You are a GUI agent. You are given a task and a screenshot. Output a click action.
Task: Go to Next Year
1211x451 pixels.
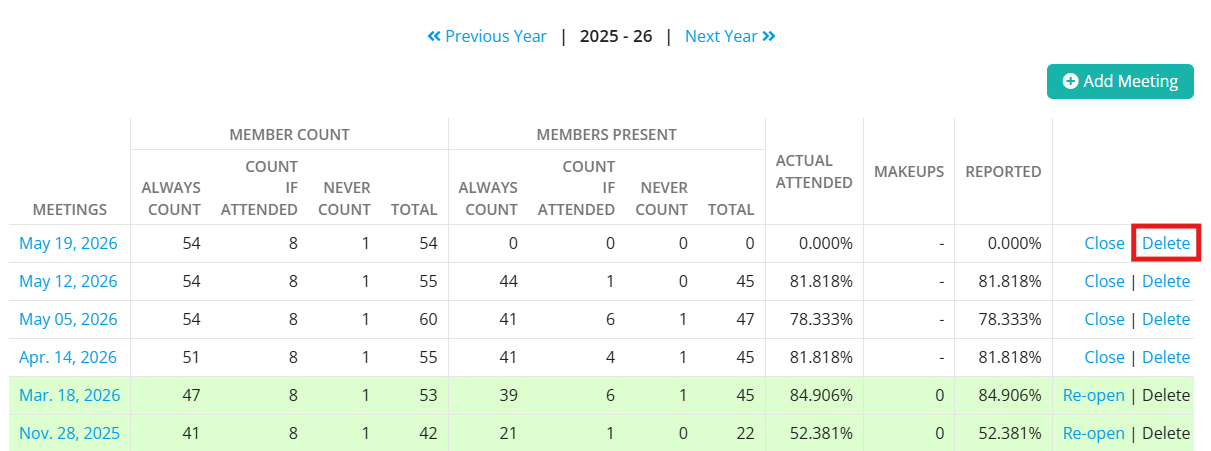point(730,36)
